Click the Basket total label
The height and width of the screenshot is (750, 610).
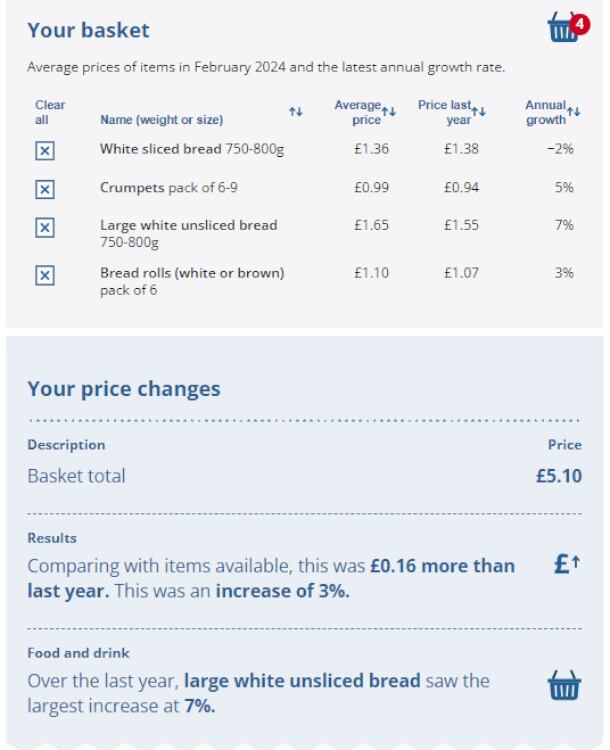tap(77, 476)
